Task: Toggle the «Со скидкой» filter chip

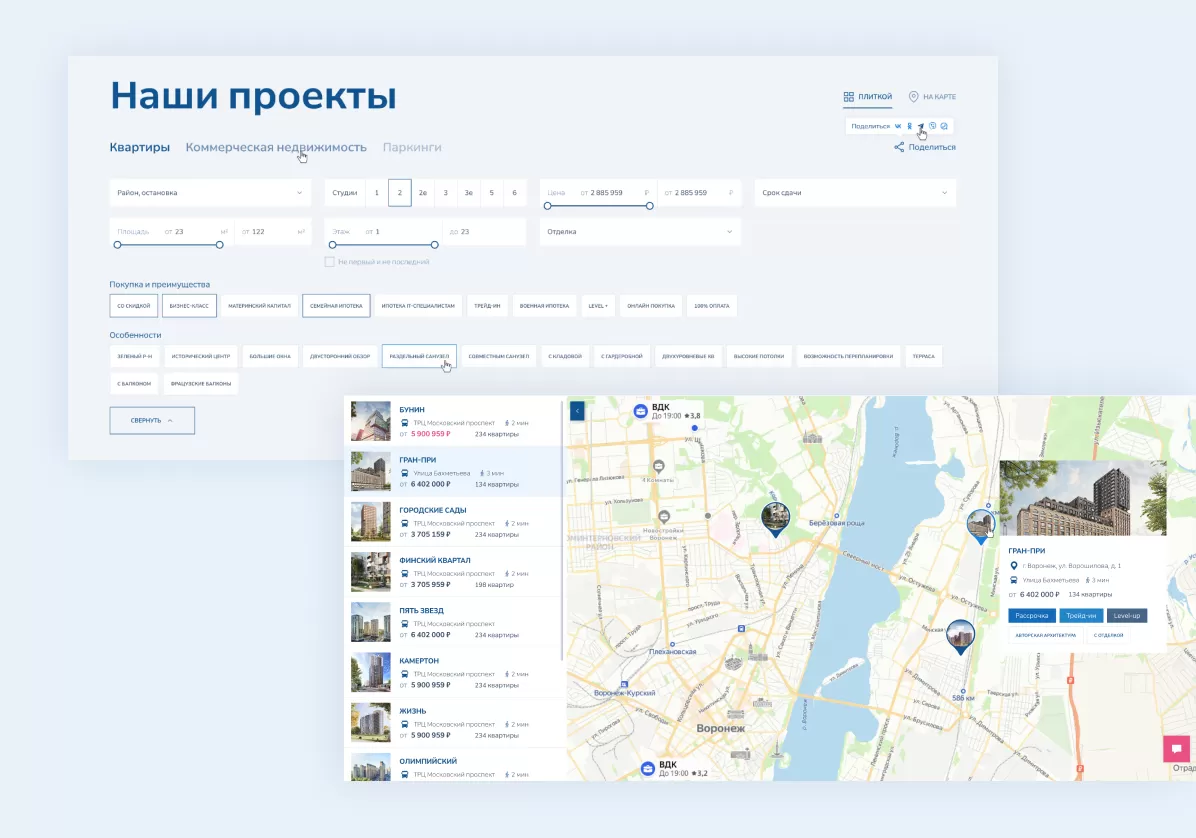Action: tap(133, 306)
